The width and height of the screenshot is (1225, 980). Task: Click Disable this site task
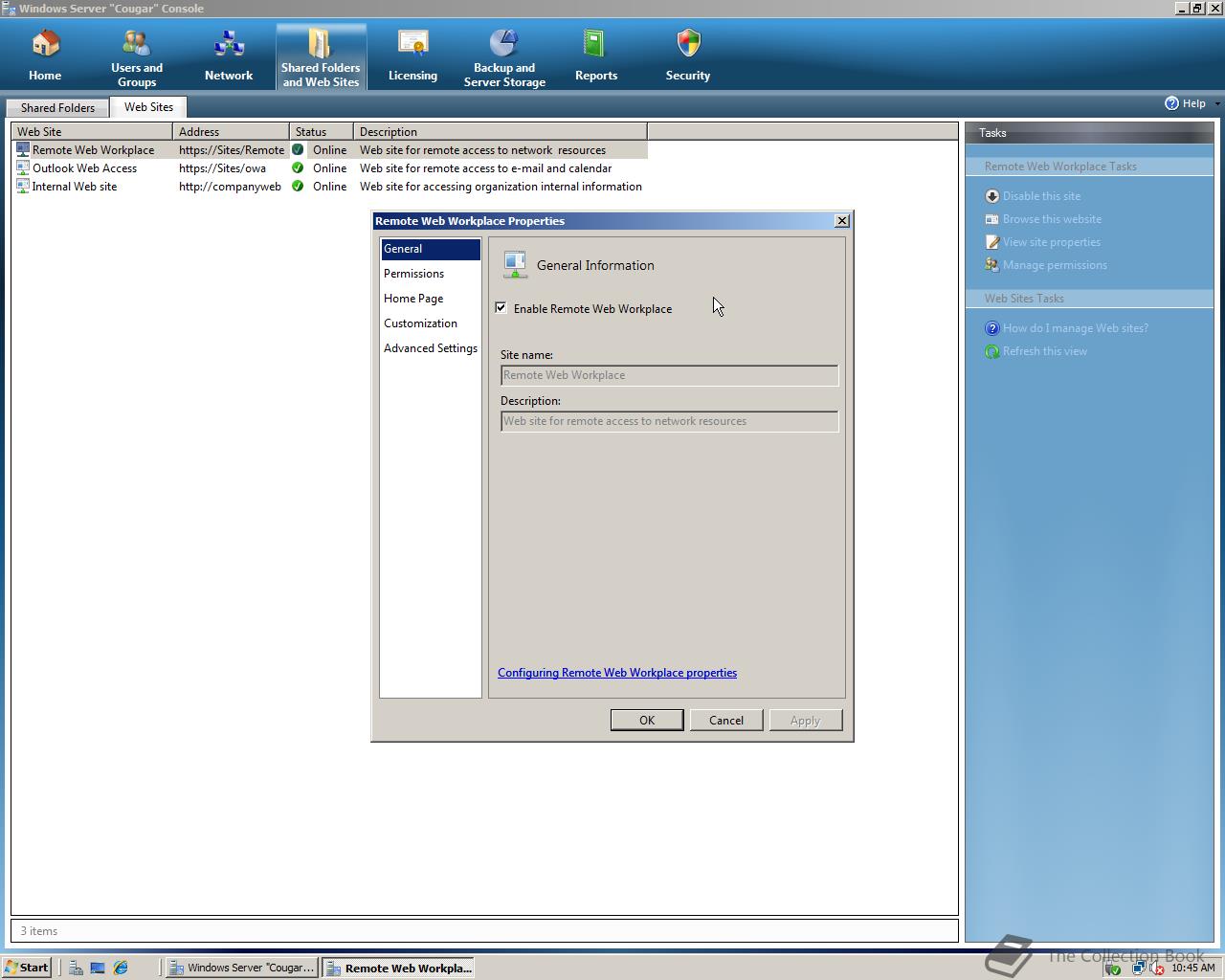[1041, 196]
